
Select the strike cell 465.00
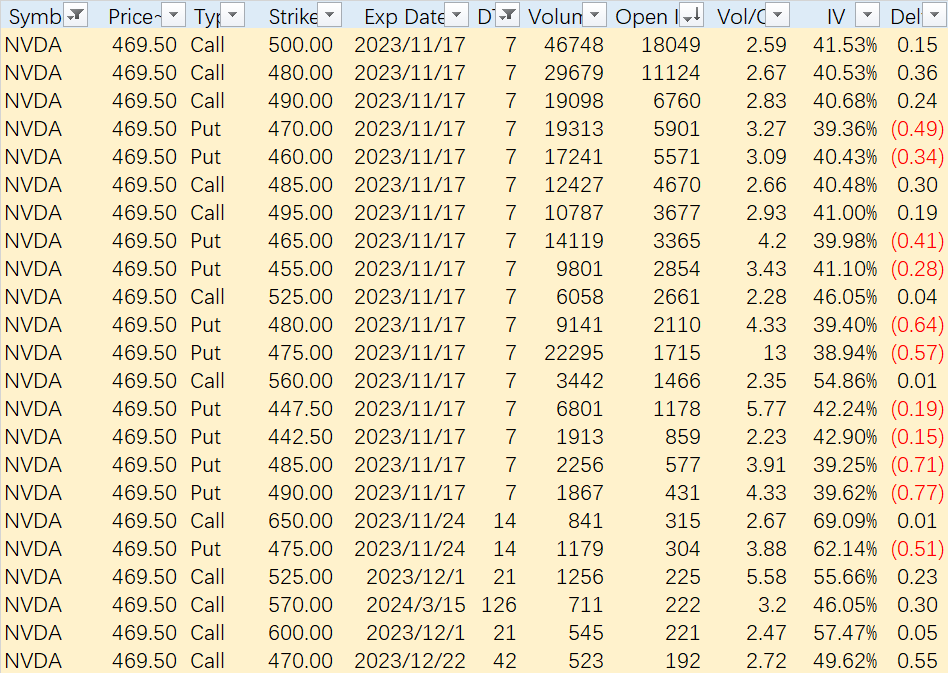pyautogui.click(x=300, y=241)
